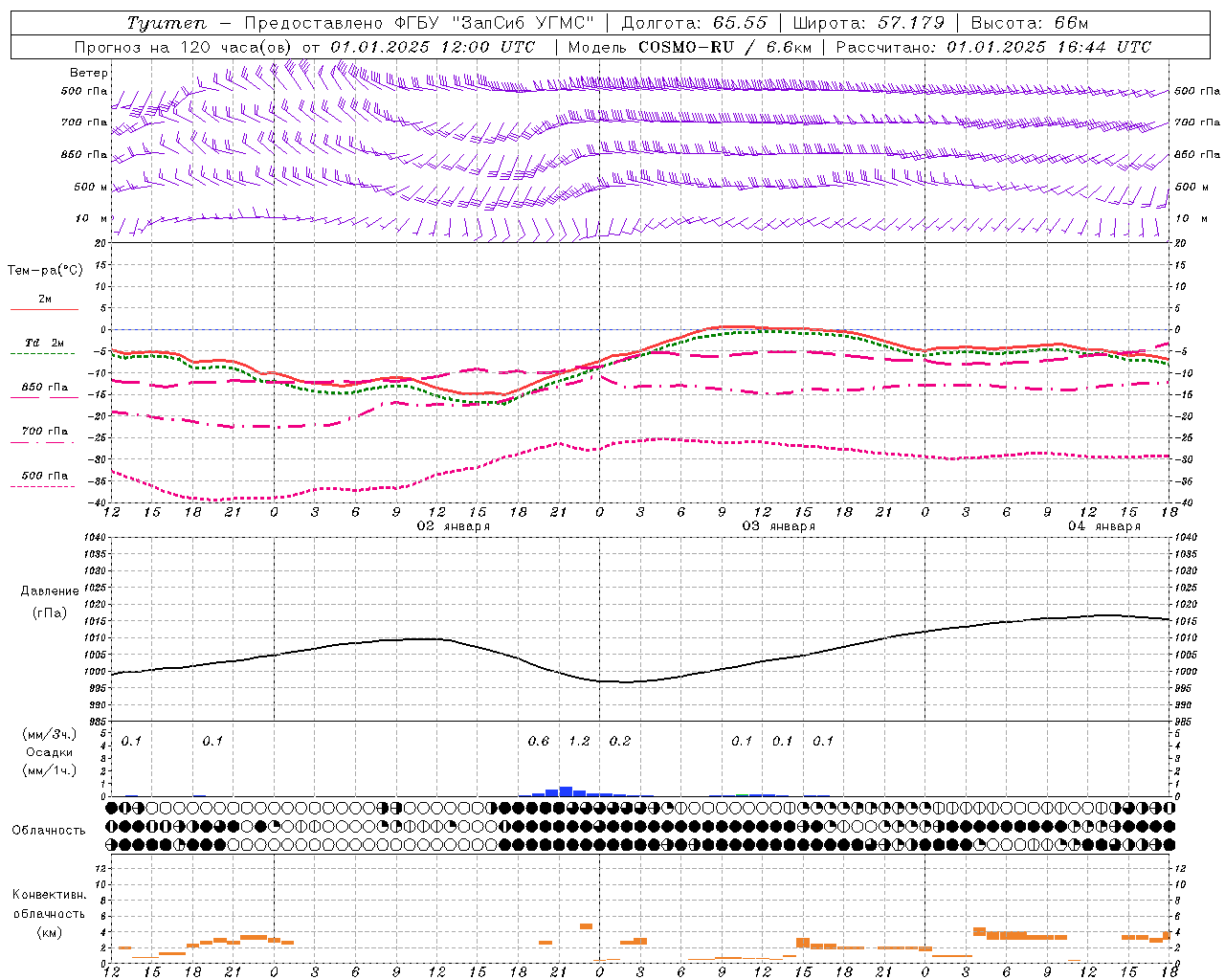This screenshot has height=980, width=1225.
Task: Click the "Облачность" cloudiness label
Action: coord(49,831)
